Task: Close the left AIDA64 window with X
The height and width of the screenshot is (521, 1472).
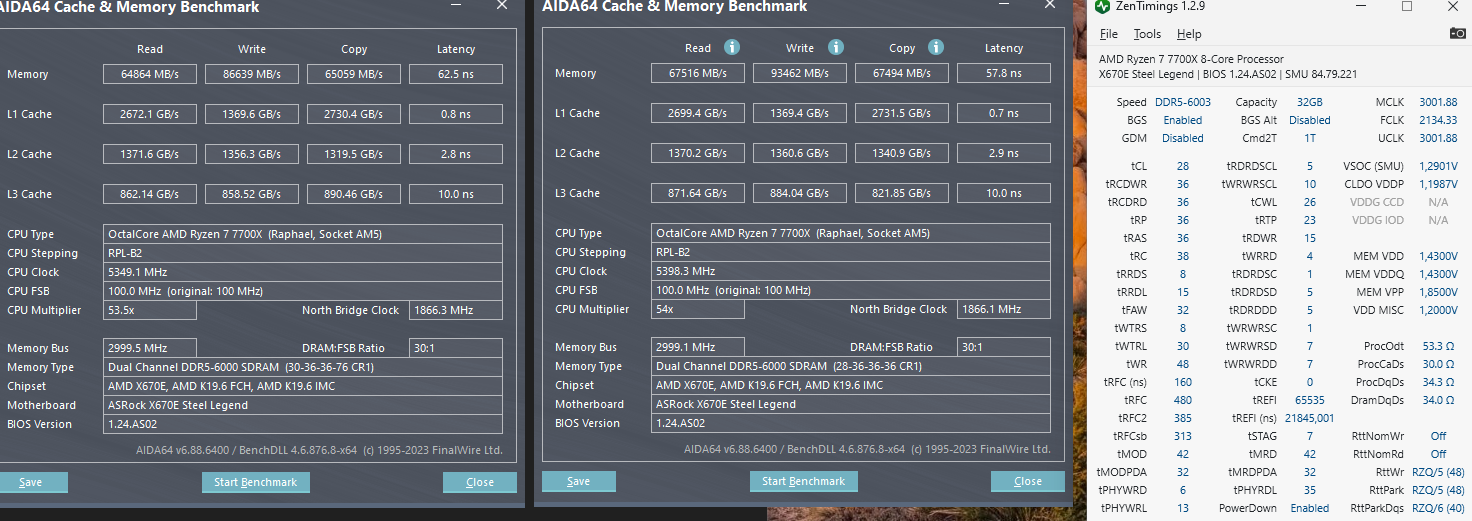Action: click(501, 5)
